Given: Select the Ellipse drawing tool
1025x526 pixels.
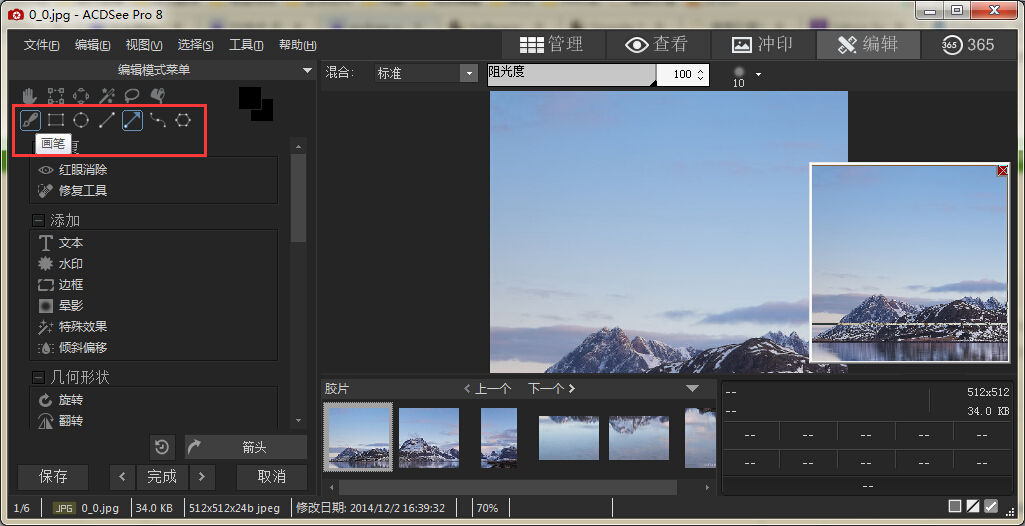Looking at the screenshot, I should coord(81,121).
